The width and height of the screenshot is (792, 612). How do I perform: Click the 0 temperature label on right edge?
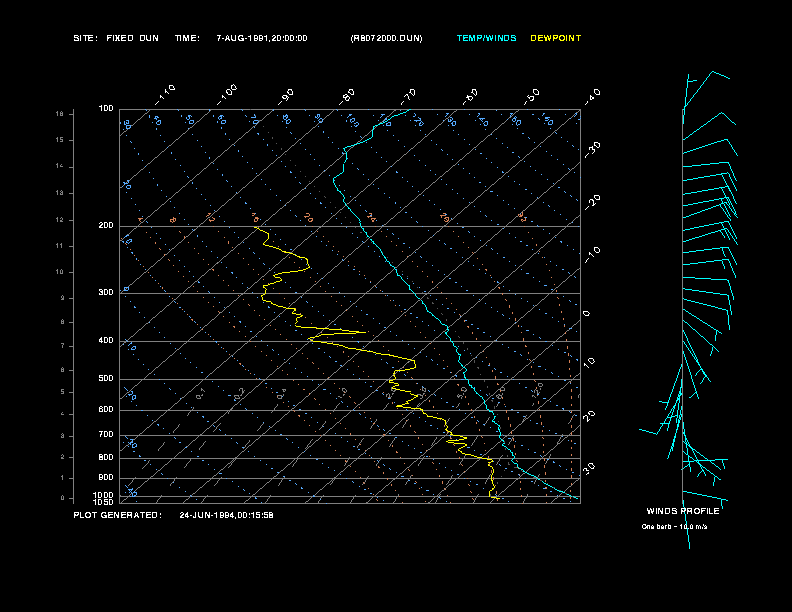pyautogui.click(x=586, y=314)
